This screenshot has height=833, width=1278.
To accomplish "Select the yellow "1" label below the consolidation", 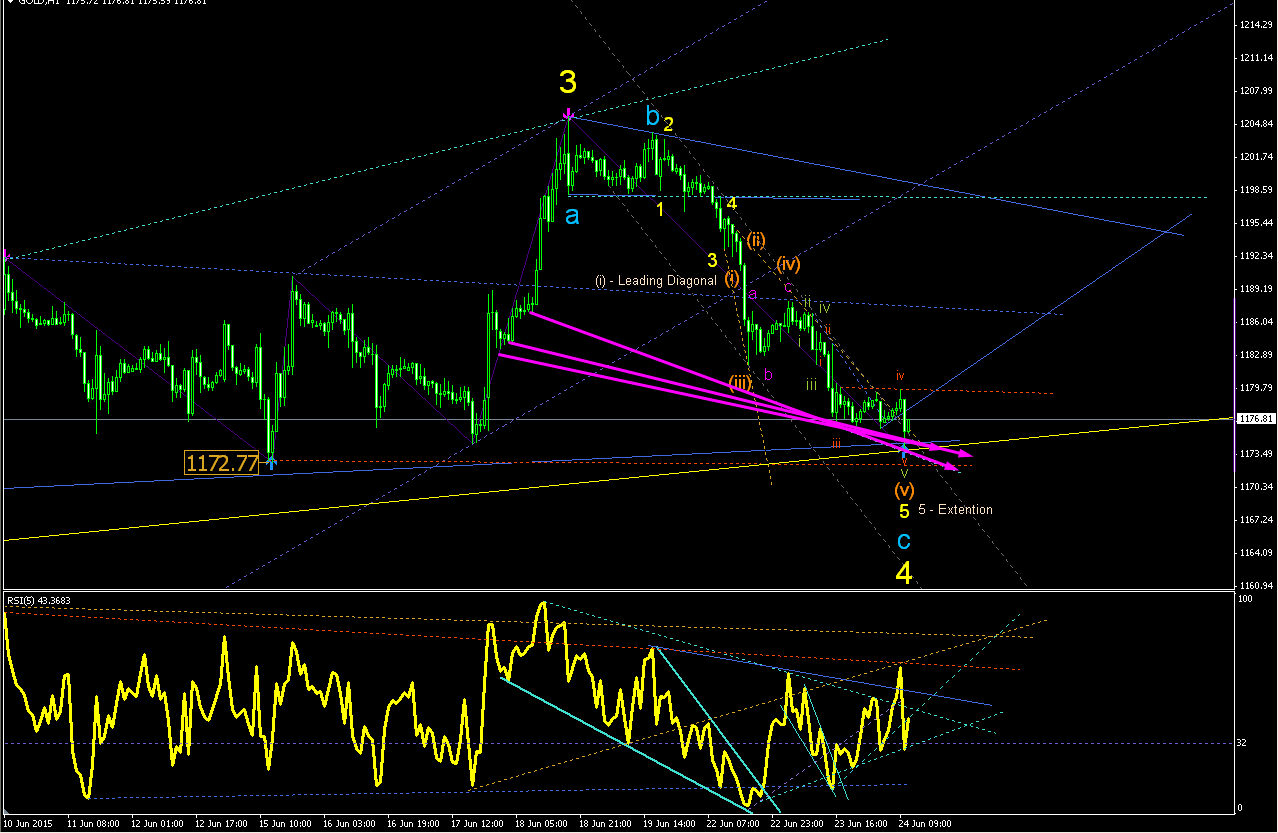I will tap(660, 209).
